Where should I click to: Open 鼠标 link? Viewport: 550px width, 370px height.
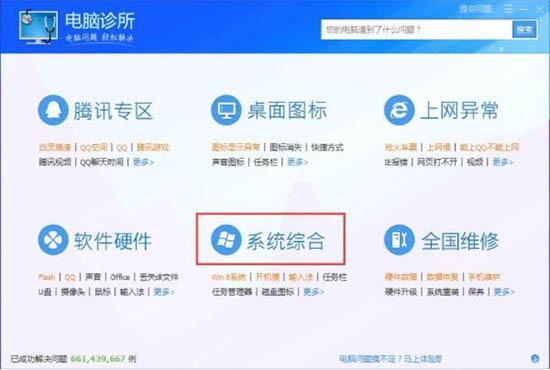[103, 292]
